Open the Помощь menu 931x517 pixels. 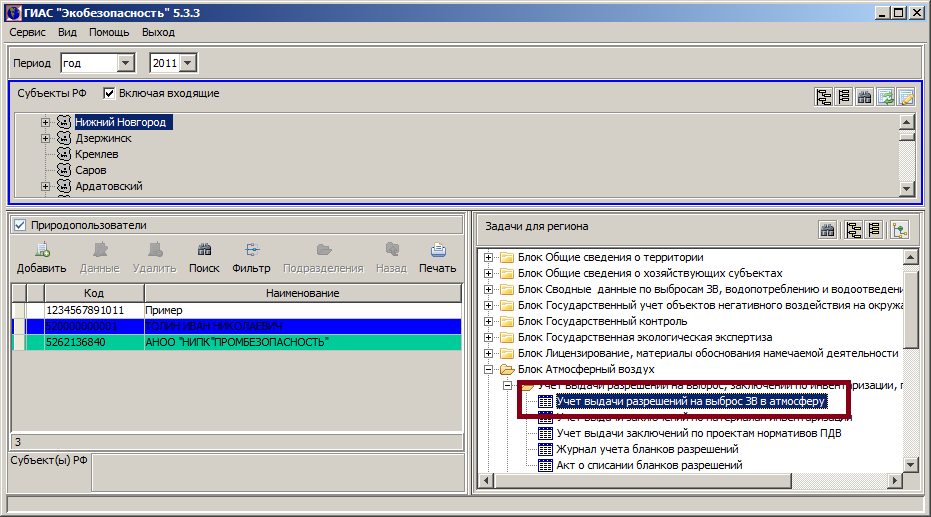pos(109,32)
